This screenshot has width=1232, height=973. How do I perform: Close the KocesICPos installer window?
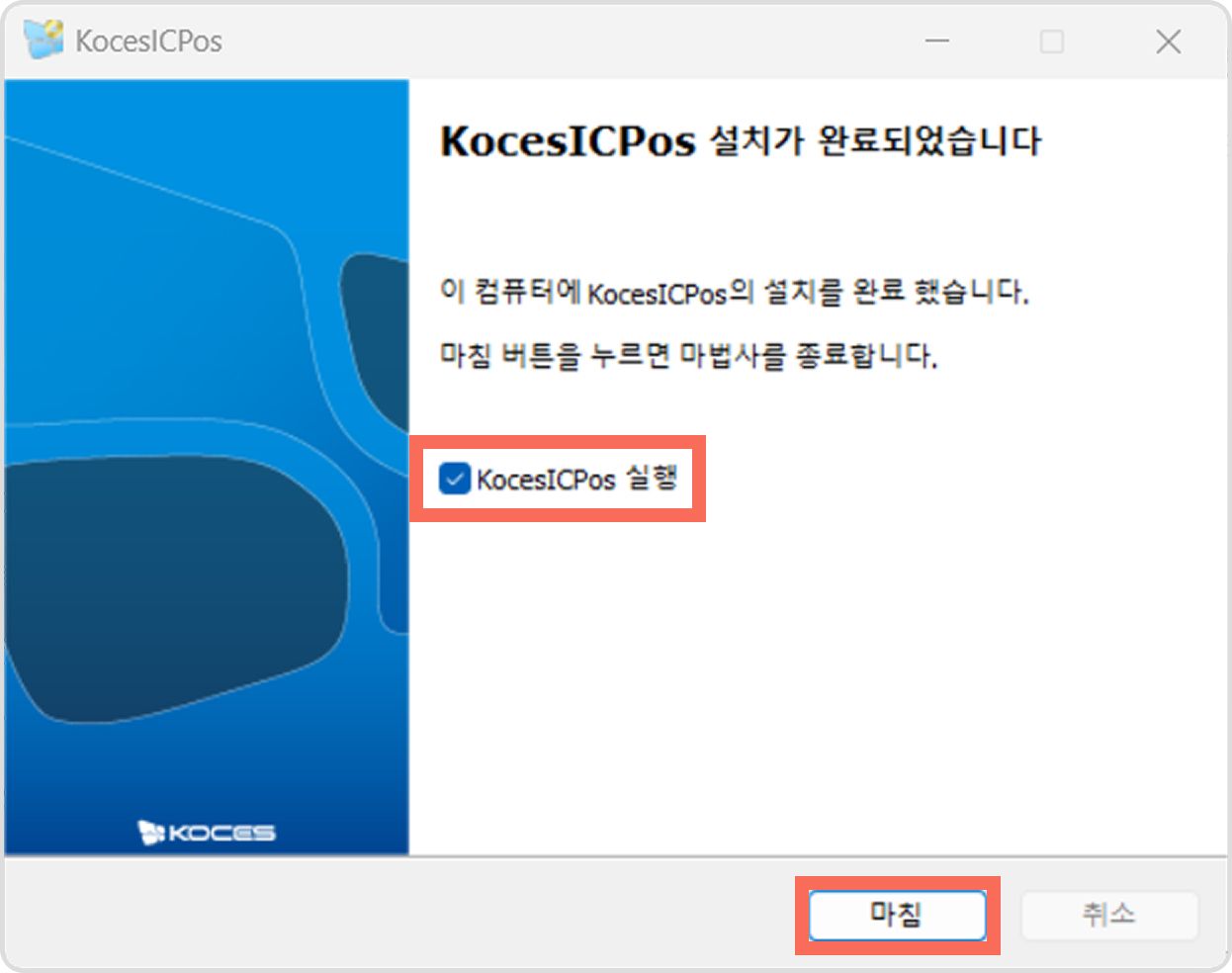tap(1169, 42)
